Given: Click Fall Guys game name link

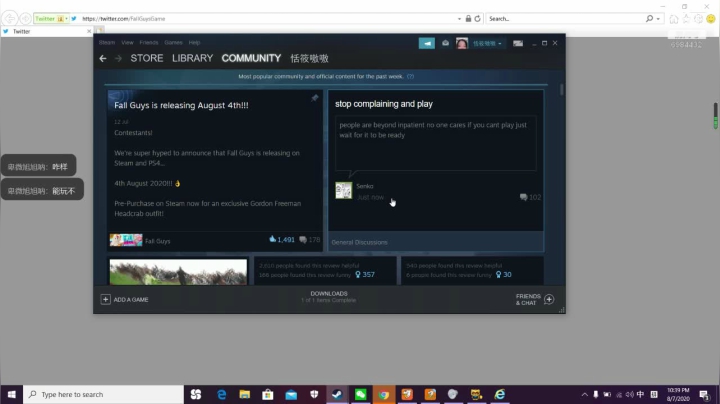Looking at the screenshot, I should 158,241.
